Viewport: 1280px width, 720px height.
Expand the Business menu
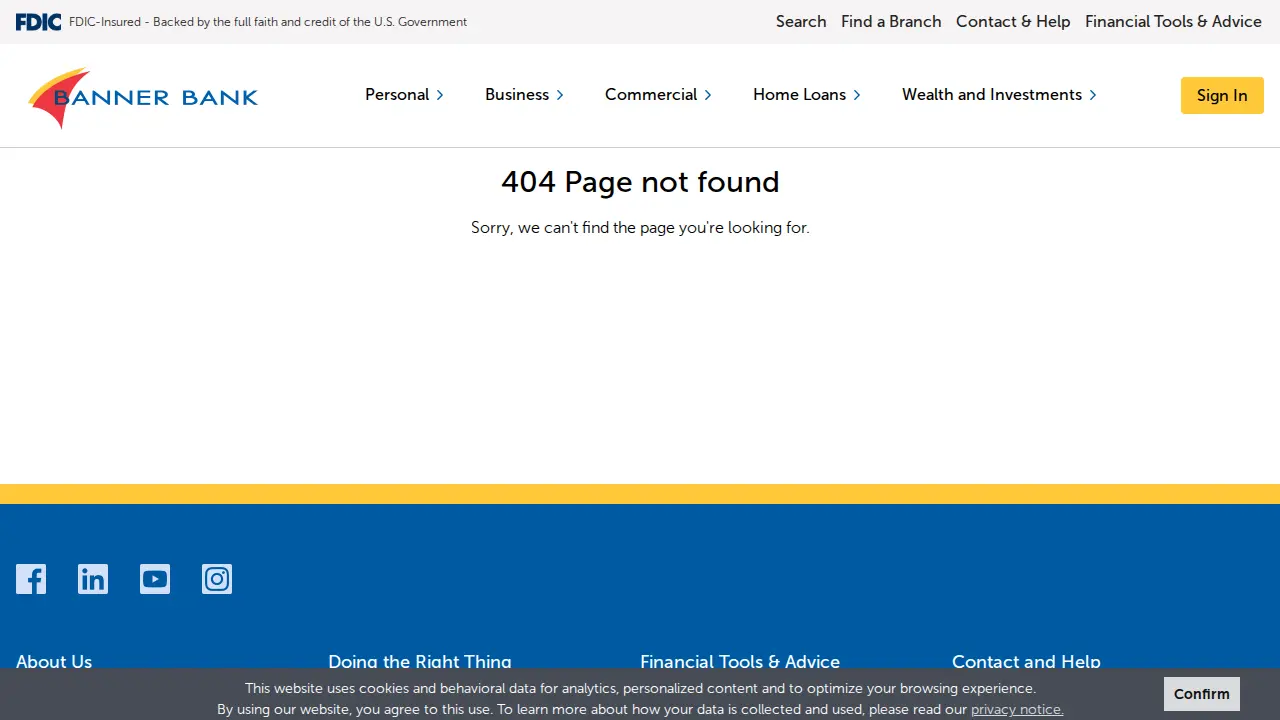(x=524, y=95)
